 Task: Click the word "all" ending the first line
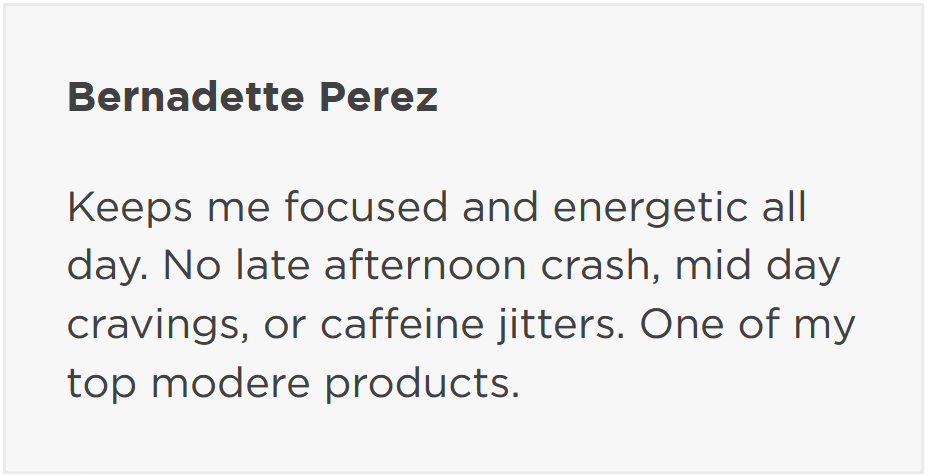point(783,209)
